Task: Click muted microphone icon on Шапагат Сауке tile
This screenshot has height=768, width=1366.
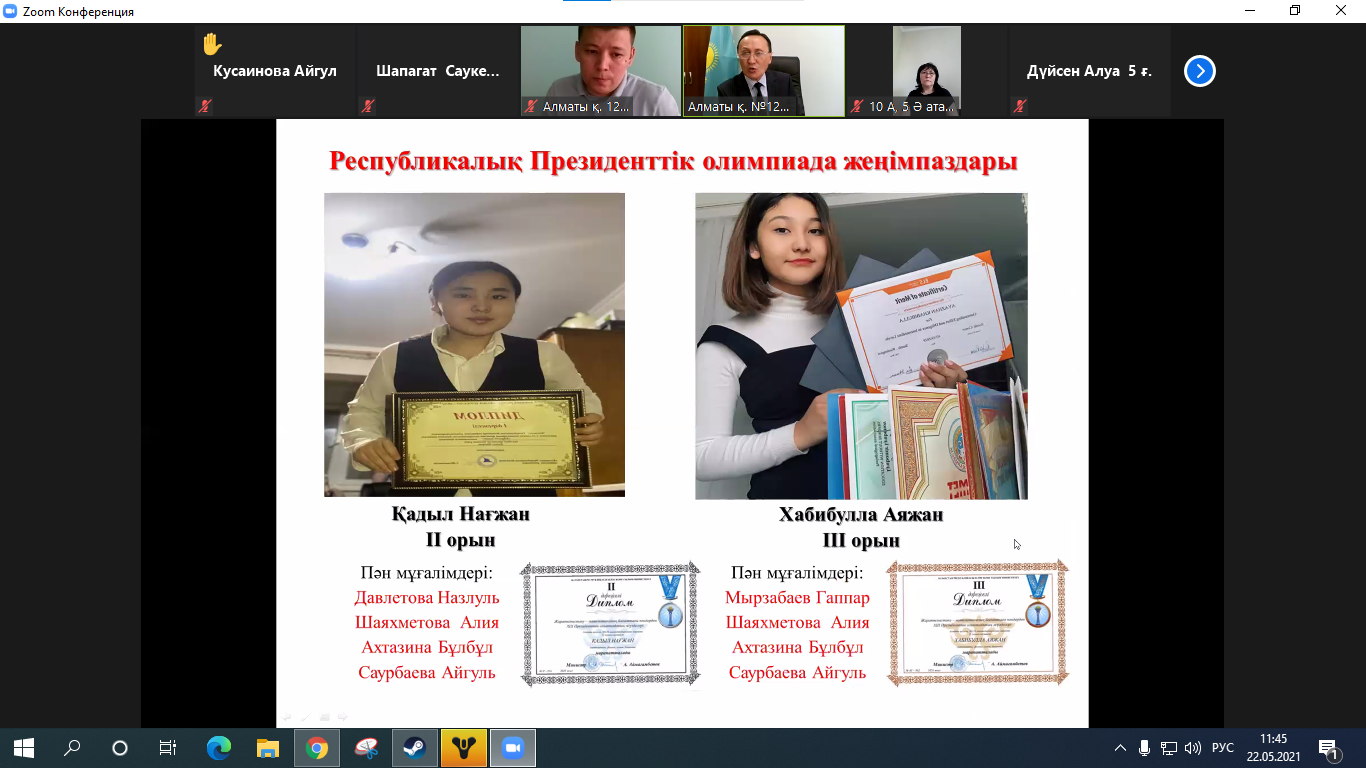Action: pyautogui.click(x=368, y=106)
